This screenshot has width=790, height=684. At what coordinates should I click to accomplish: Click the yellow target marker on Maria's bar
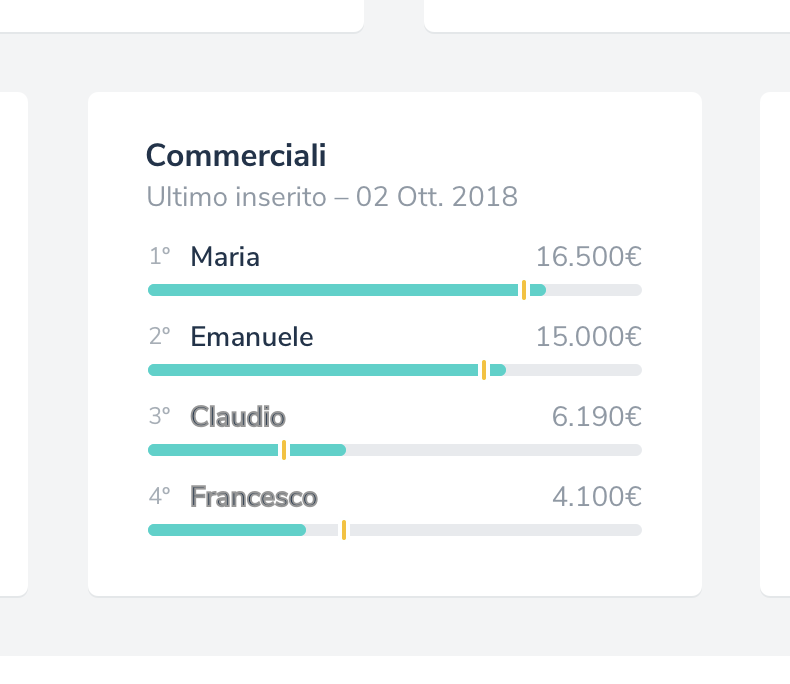pos(524,290)
